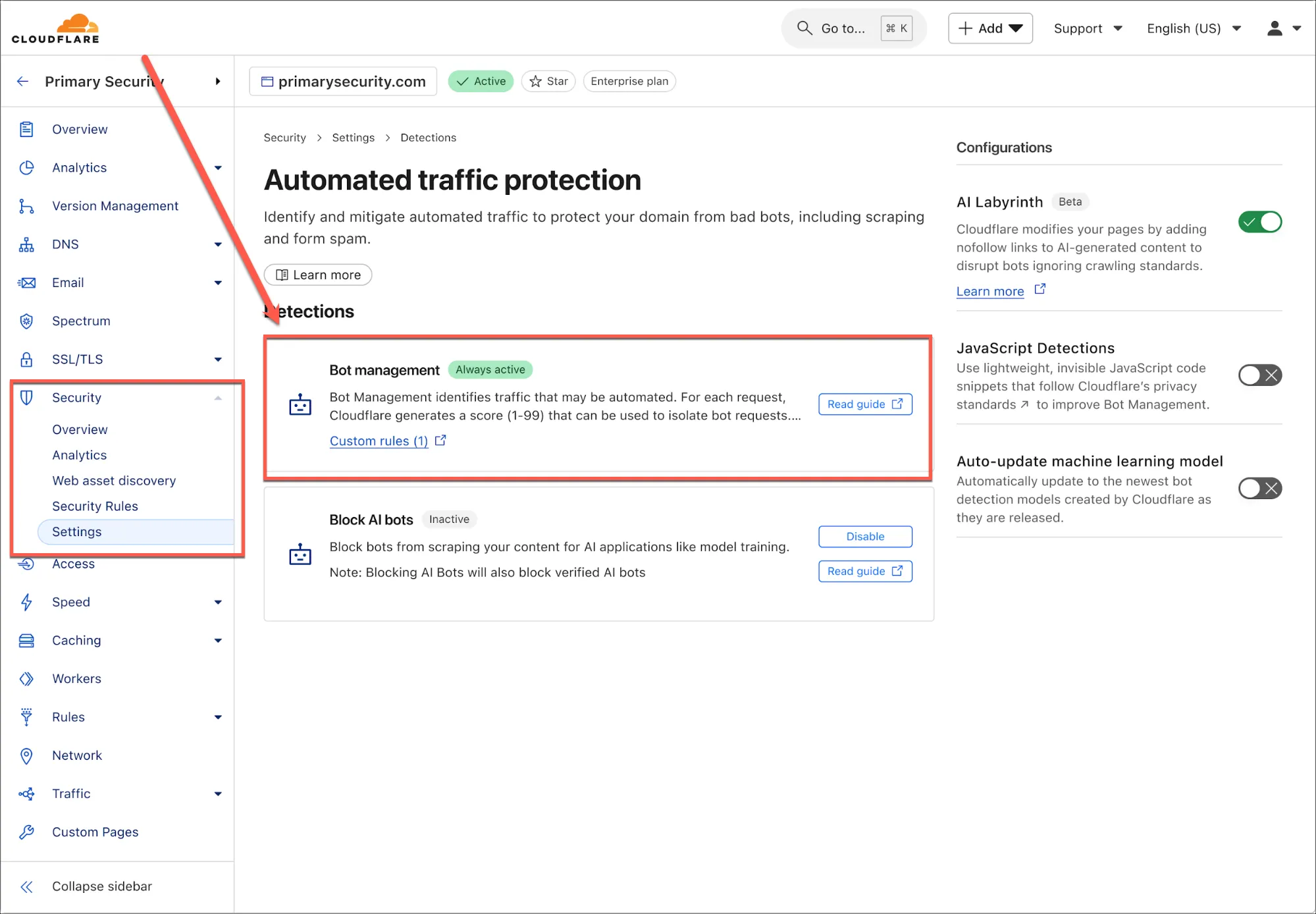
Task: Turn off the AI Labyrinth toggle
Action: pyautogui.click(x=1259, y=222)
